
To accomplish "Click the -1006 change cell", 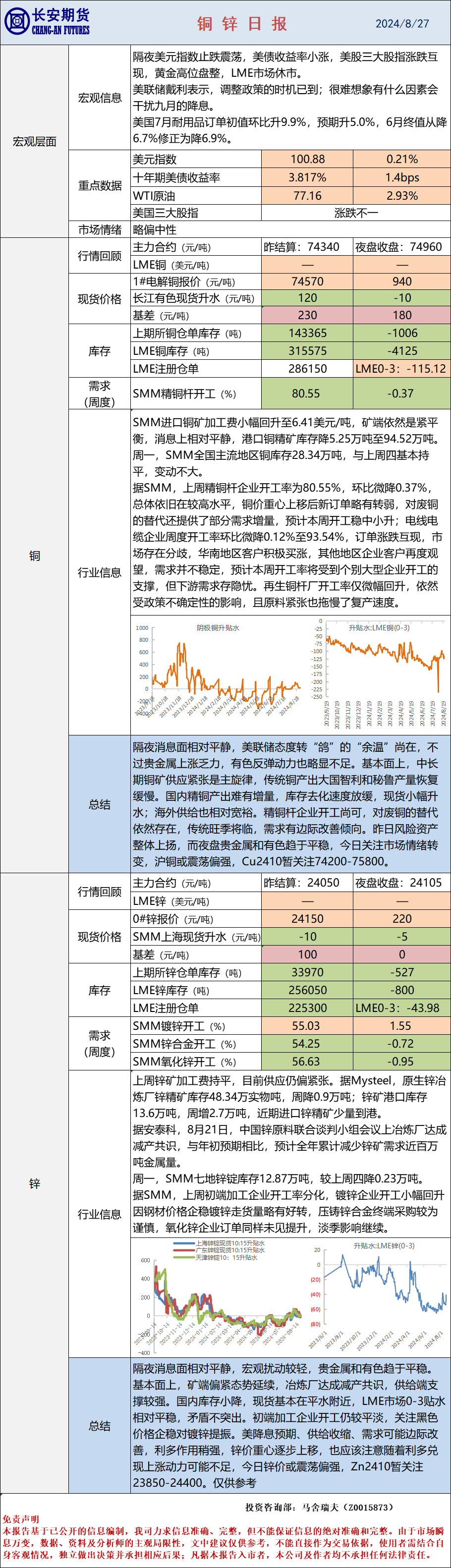I will tap(402, 333).
